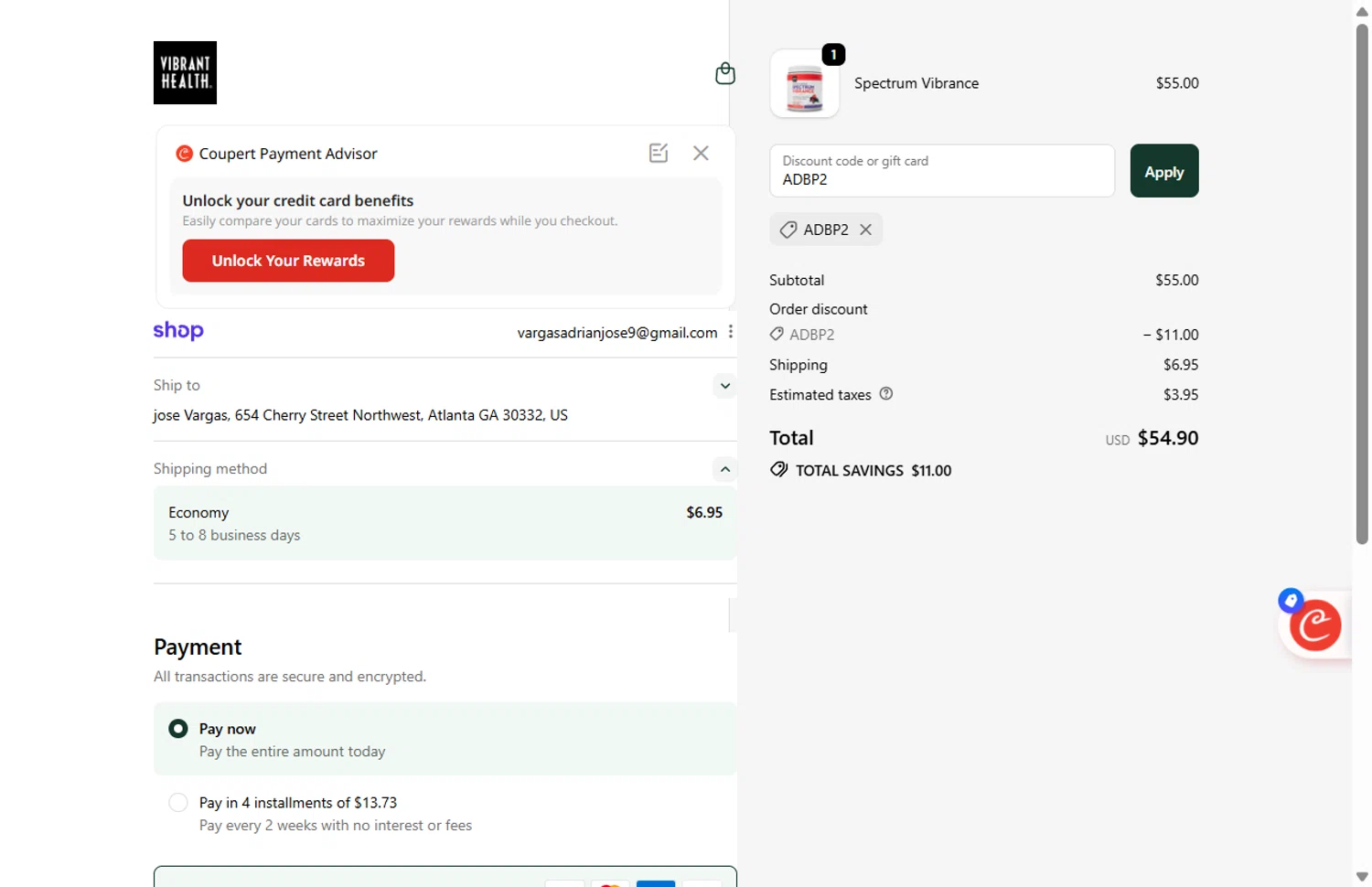This screenshot has height=887, width=1372.
Task: Click the Spectrum Vibrance product name
Action: pos(916,83)
